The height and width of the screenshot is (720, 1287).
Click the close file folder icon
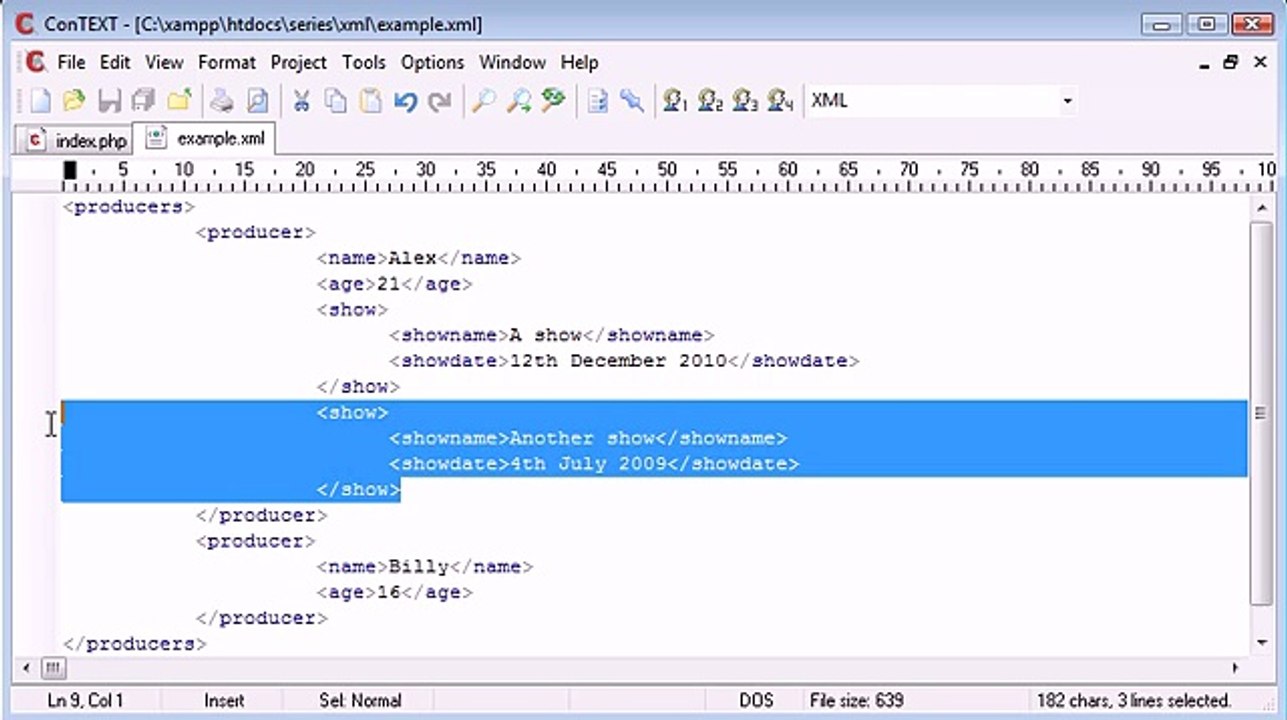point(179,100)
